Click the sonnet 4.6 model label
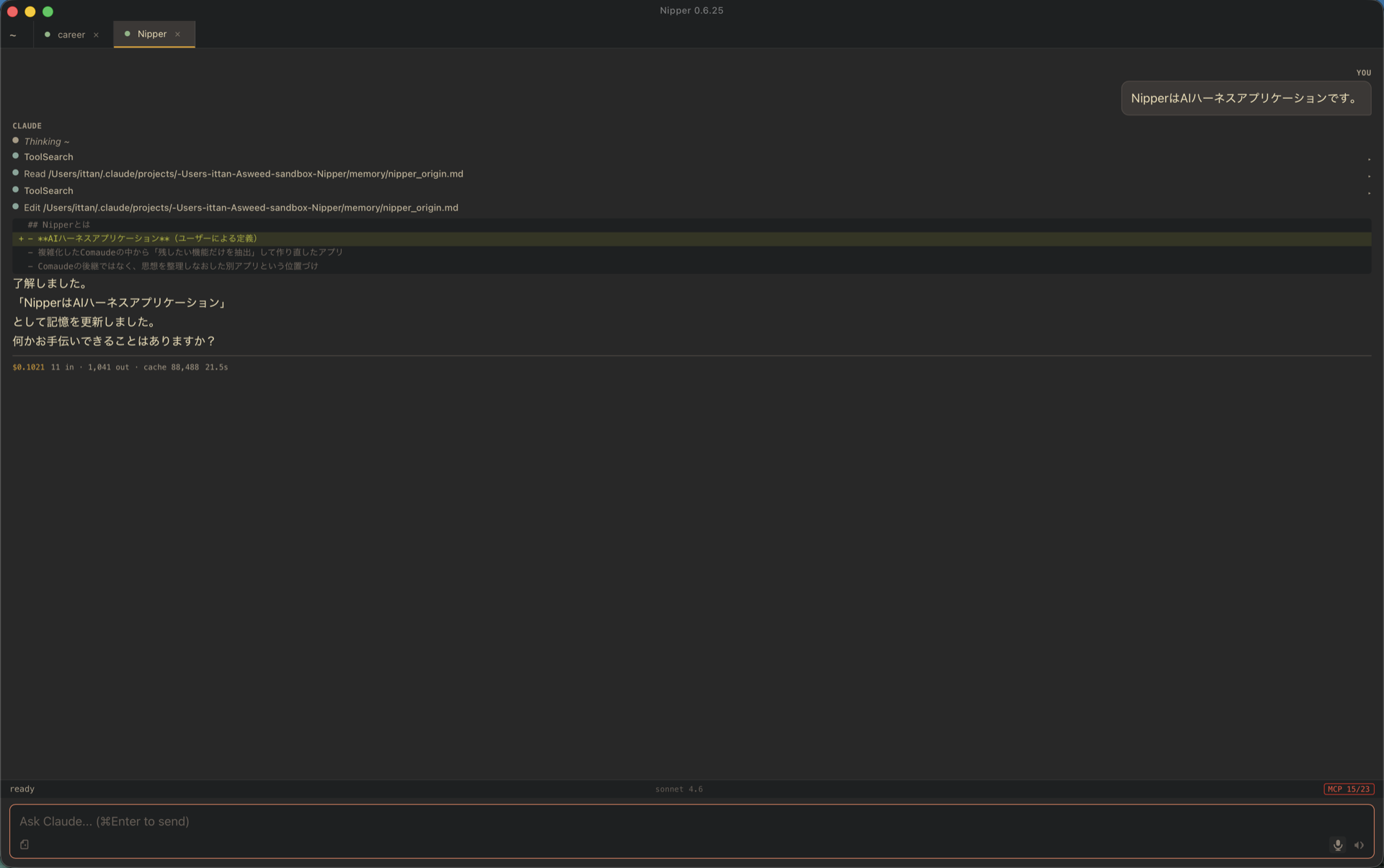 678,789
